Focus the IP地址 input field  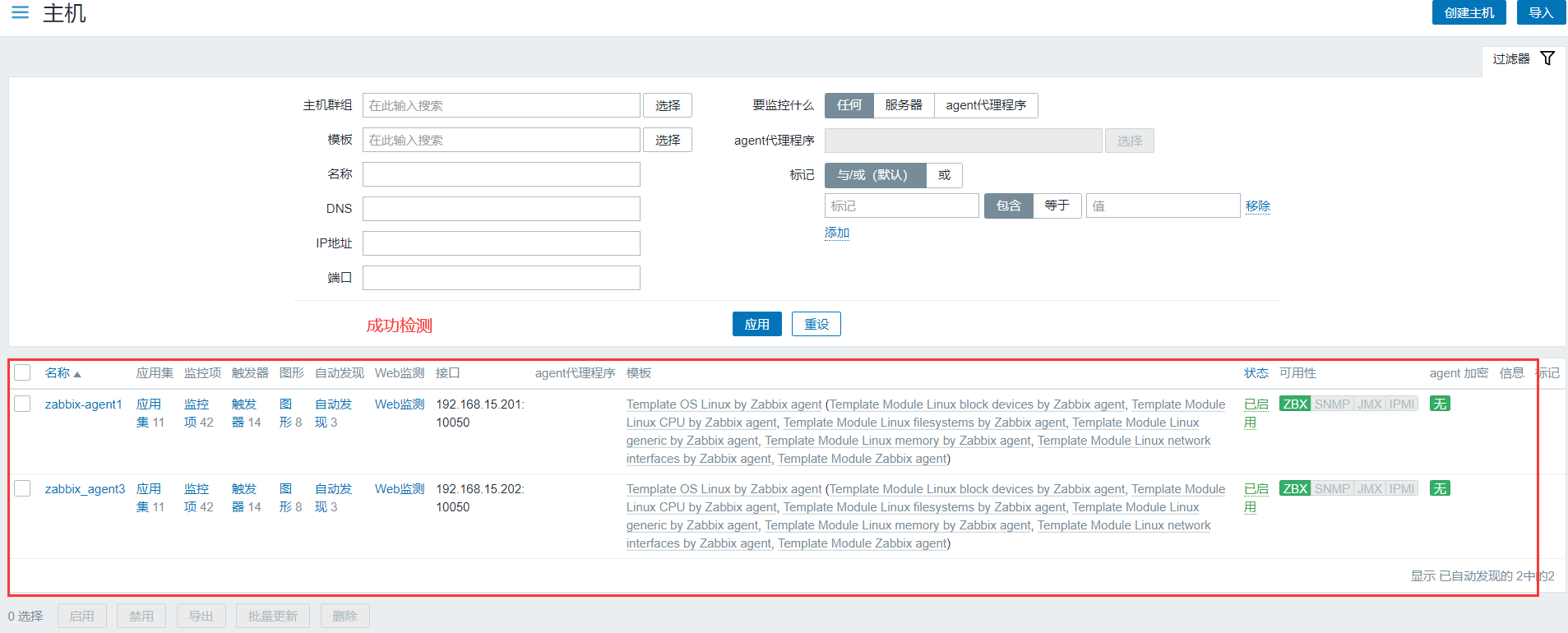point(502,243)
